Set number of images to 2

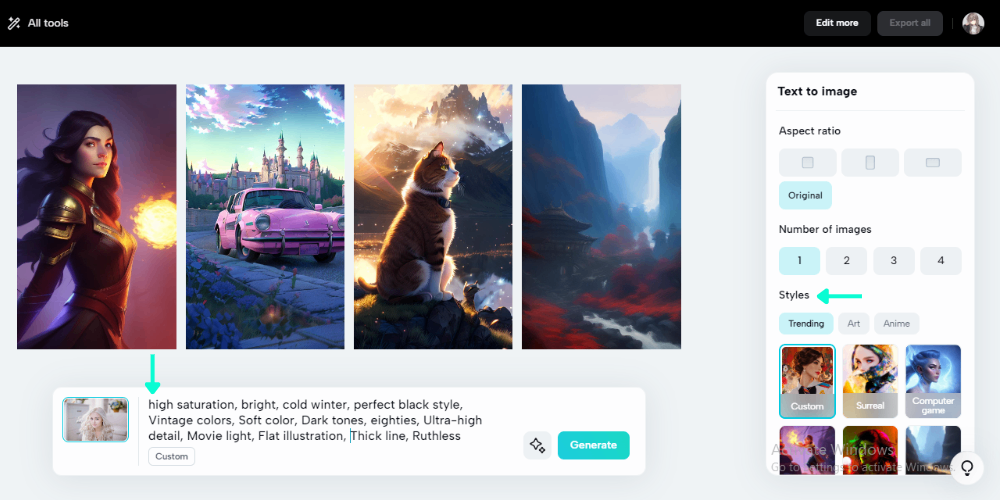[846, 261]
